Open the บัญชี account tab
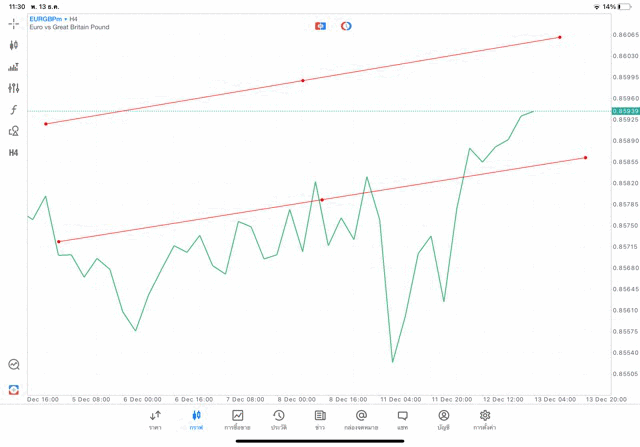This screenshot has height=447, width=640. pos(443,419)
